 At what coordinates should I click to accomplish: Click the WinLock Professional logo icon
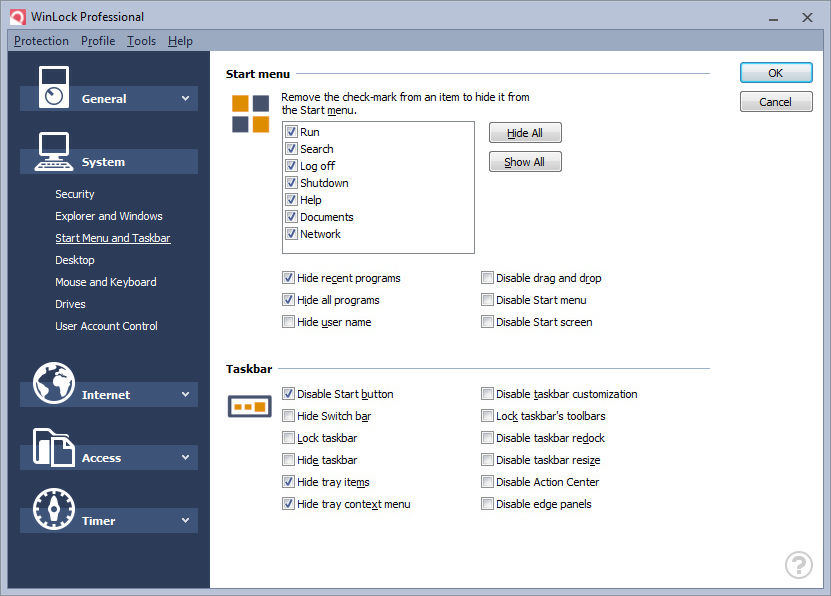point(17,17)
